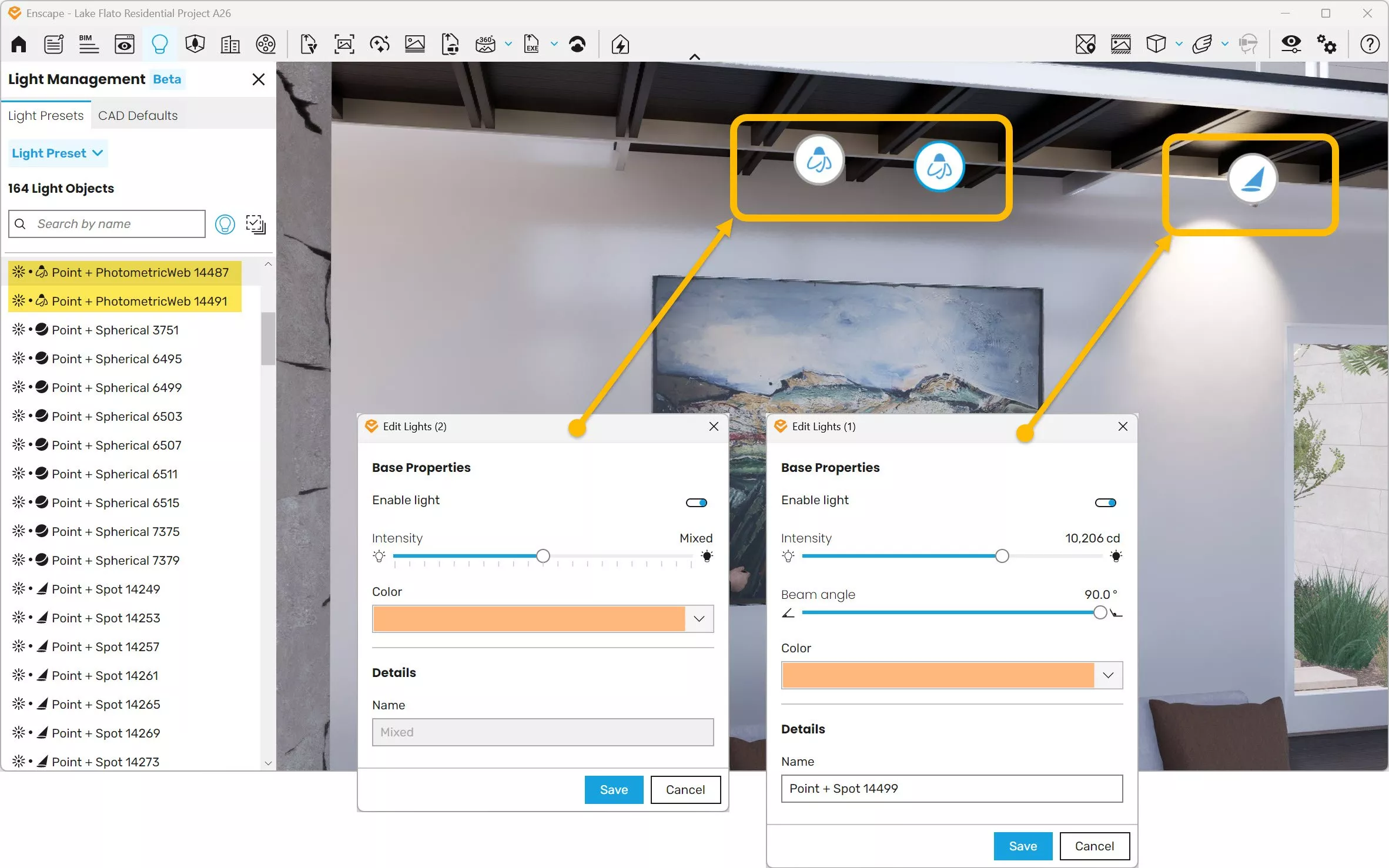
Task: Expand the 360 panorama dropdown arrow
Action: click(508, 44)
